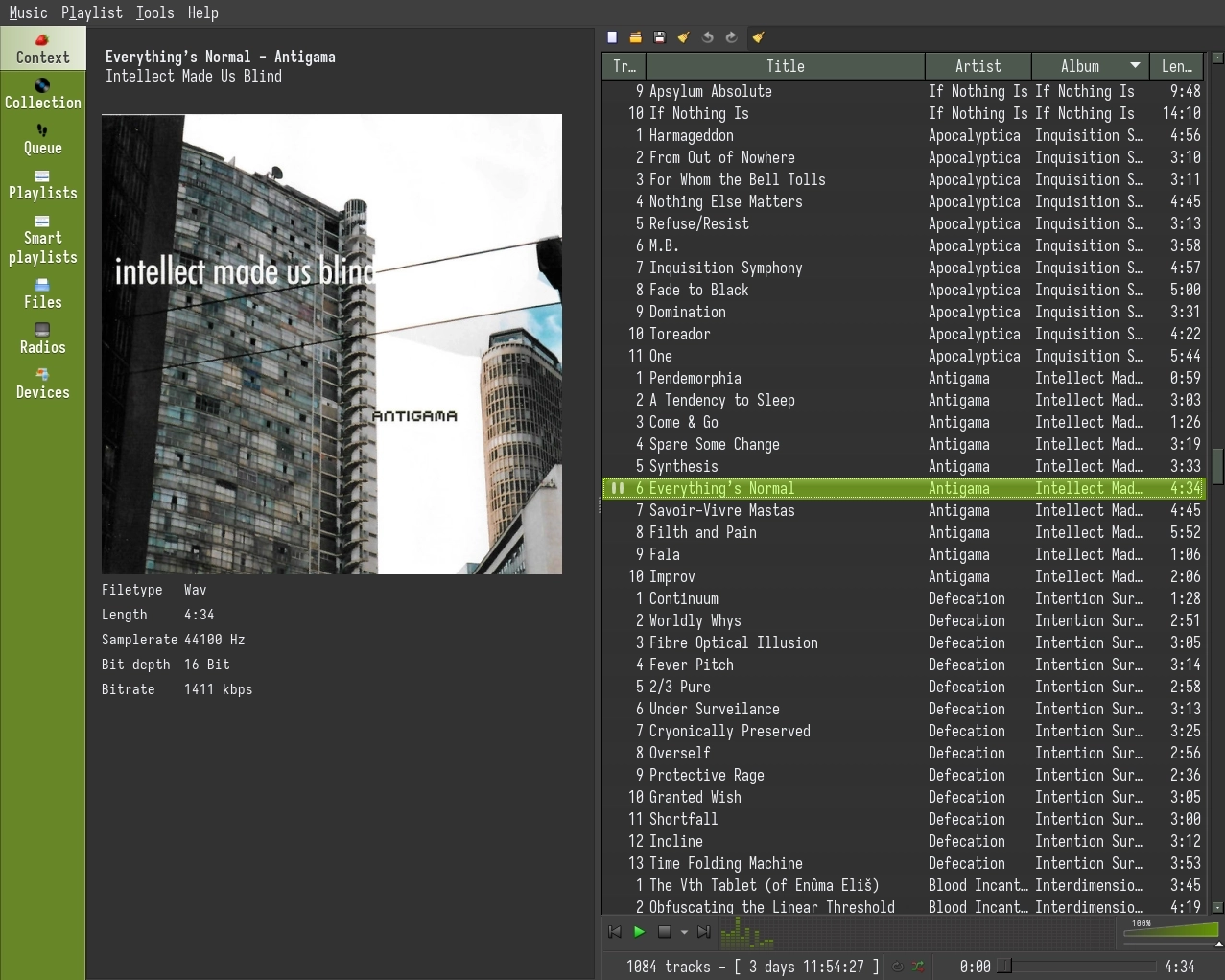The image size is (1225, 980).
Task: Toggle the repeat mode icon
Action: (898, 967)
